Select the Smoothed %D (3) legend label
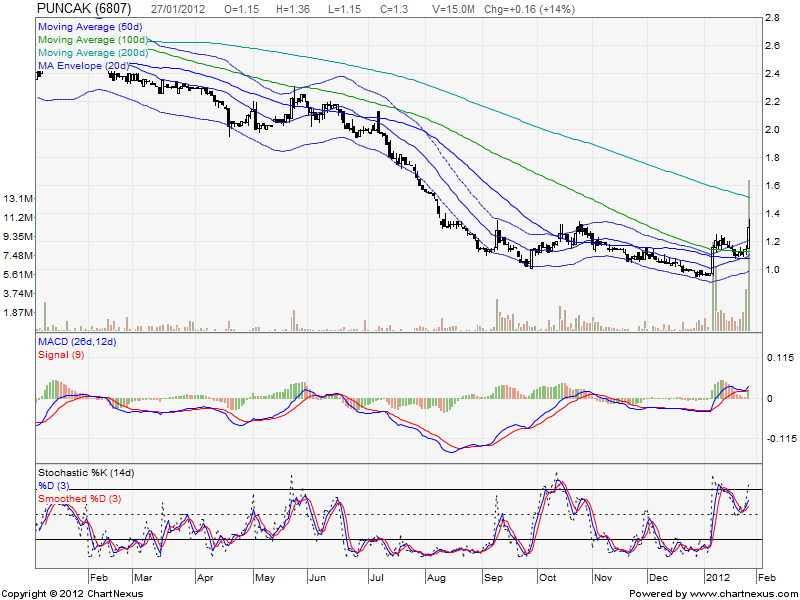This screenshot has width=800, height=600. [x=82, y=497]
